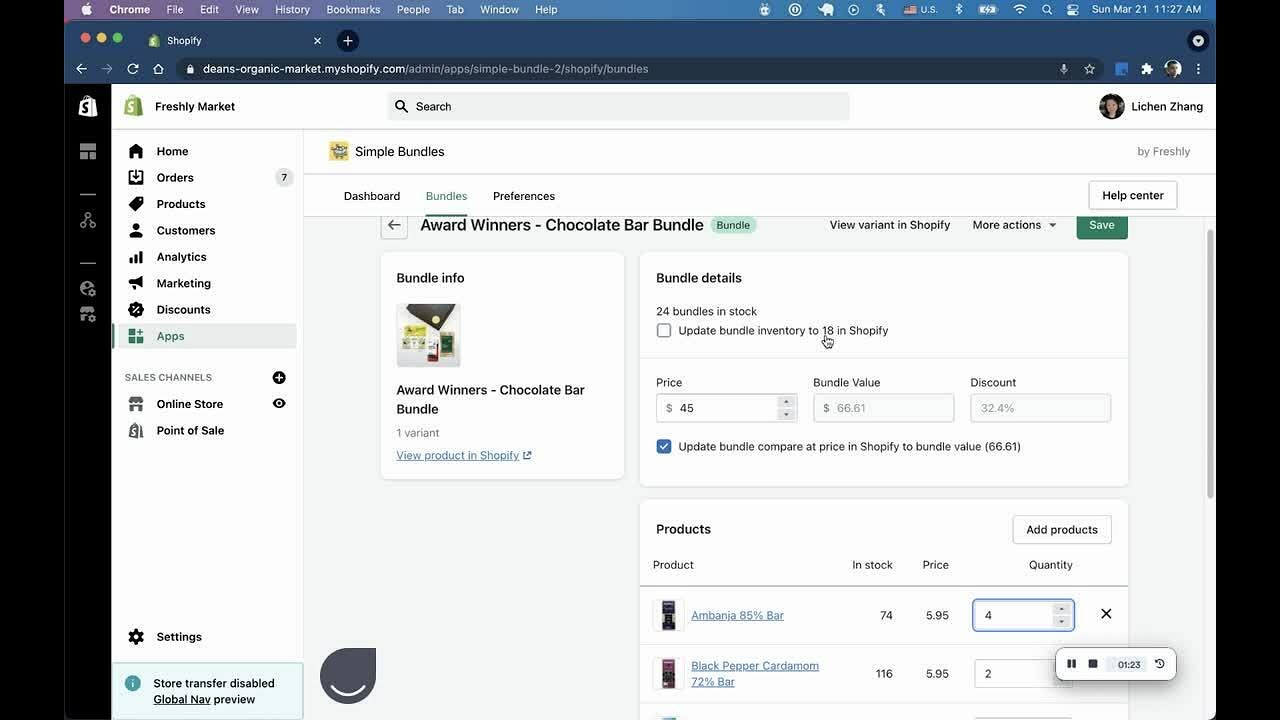Open Black Pepper Cardamom 72% Bar link
Viewport: 1280px width, 720px height.
click(x=755, y=673)
